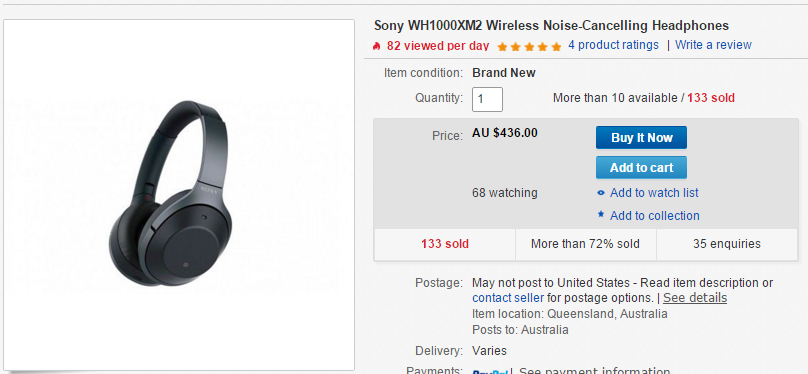The height and width of the screenshot is (374, 808).
Task: Click Add to collection link
Action: (x=654, y=215)
